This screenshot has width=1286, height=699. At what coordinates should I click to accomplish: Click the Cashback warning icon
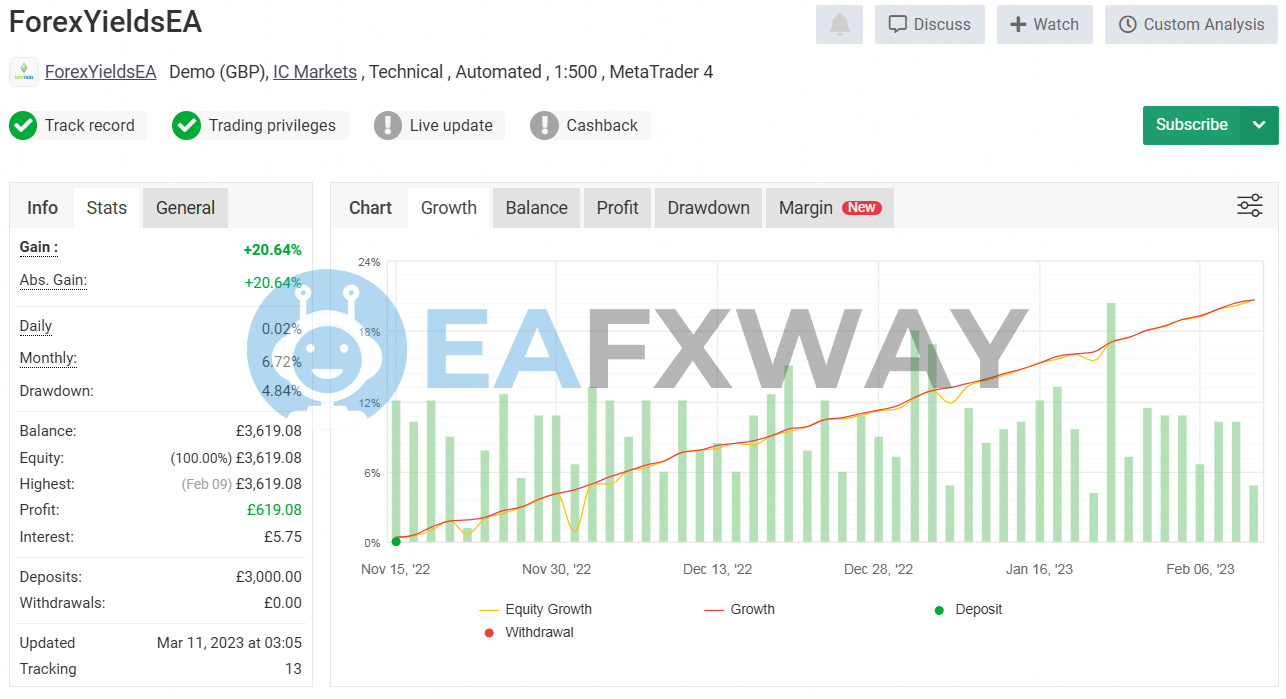pyautogui.click(x=544, y=126)
